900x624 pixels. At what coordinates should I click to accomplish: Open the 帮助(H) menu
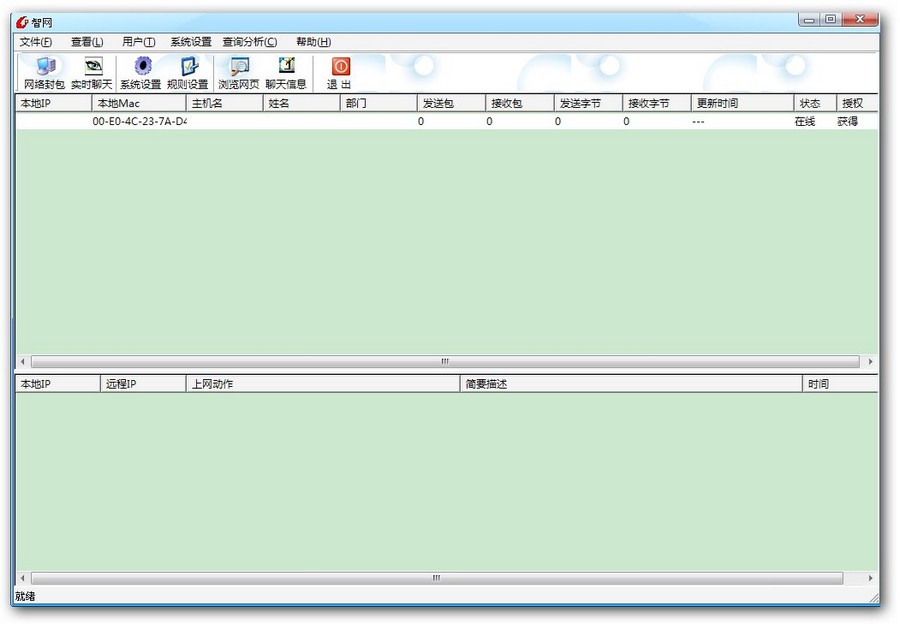pos(313,42)
